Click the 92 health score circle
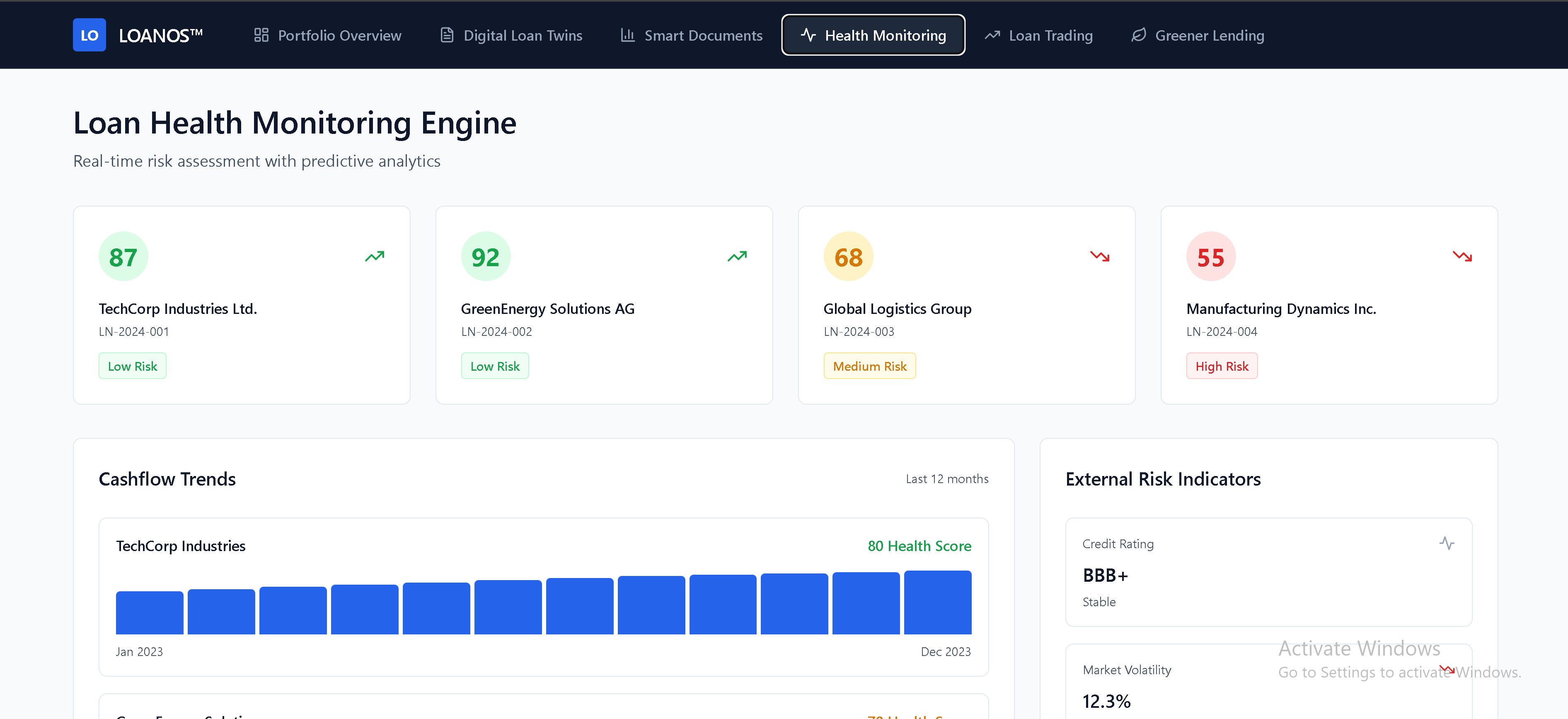 pyautogui.click(x=485, y=257)
